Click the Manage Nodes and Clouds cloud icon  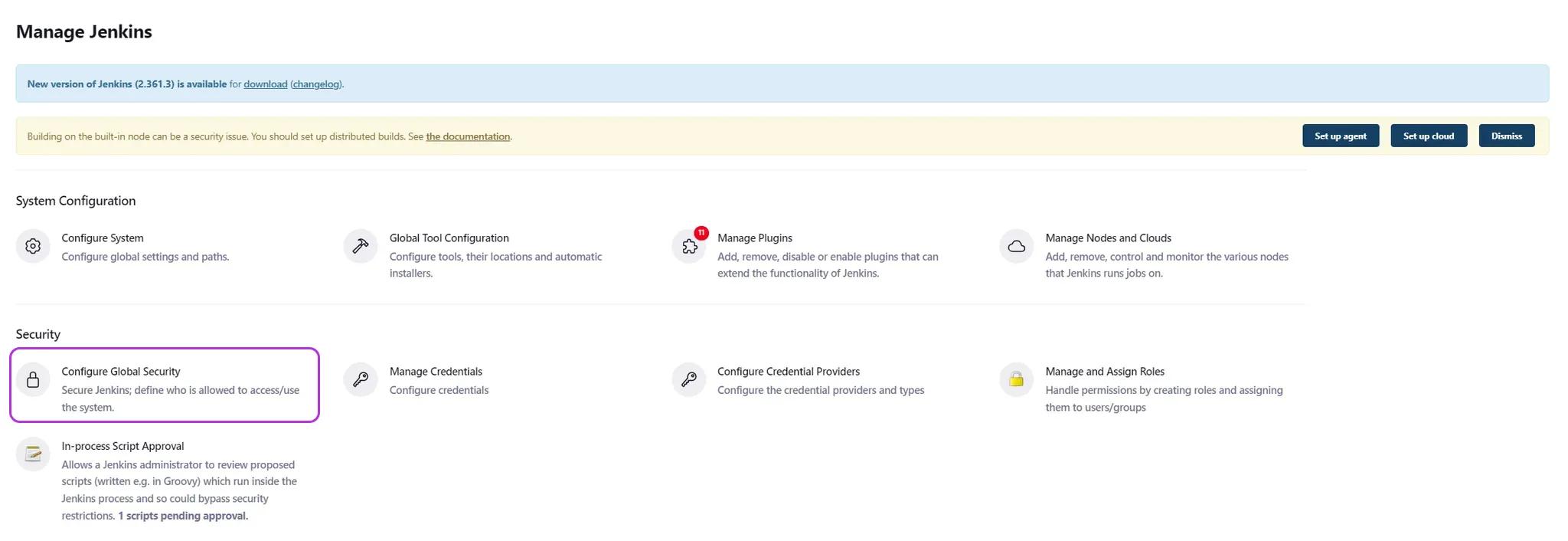(x=1017, y=246)
